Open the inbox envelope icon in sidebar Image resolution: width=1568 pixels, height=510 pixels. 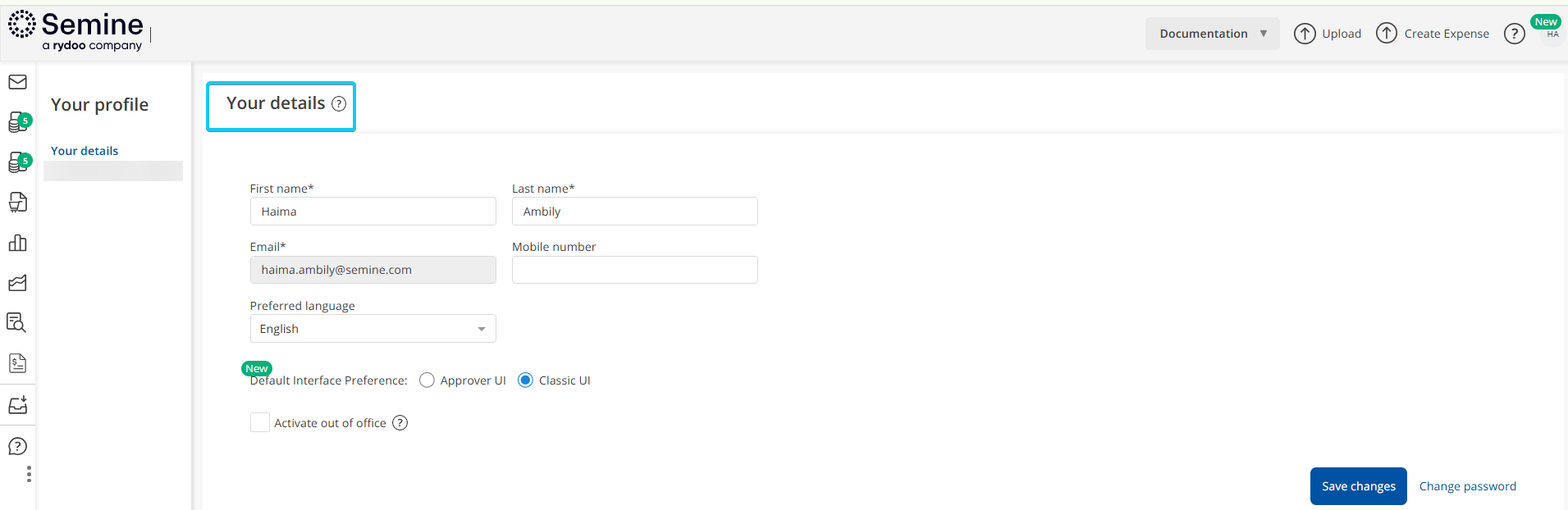point(17,82)
